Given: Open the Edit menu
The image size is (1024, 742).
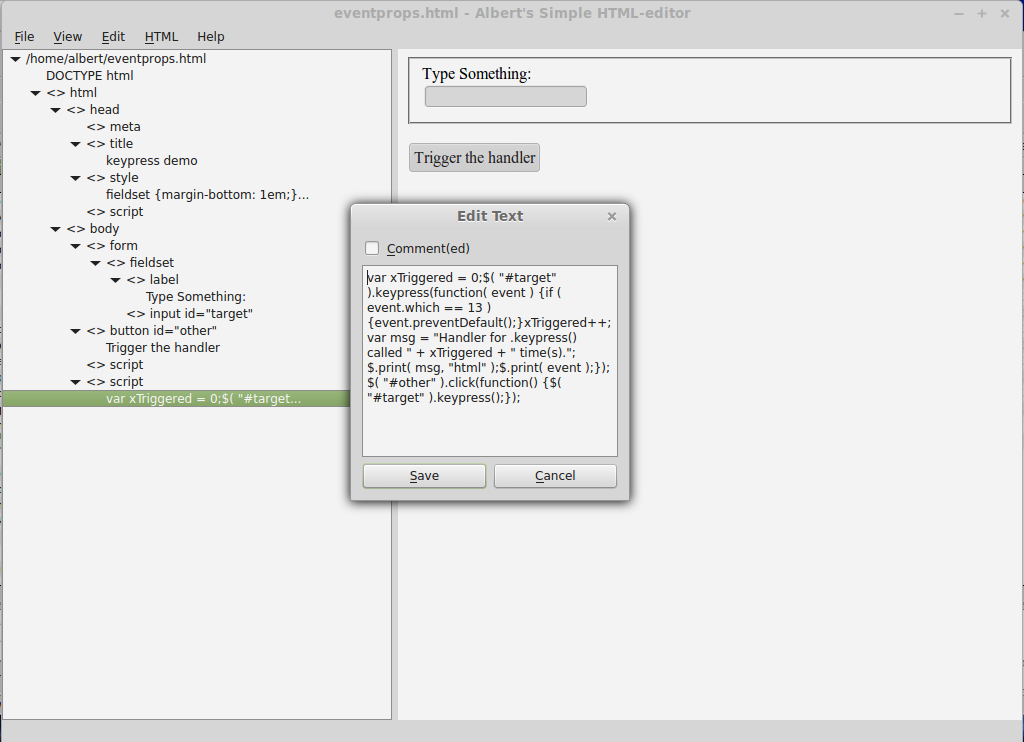Looking at the screenshot, I should point(113,37).
